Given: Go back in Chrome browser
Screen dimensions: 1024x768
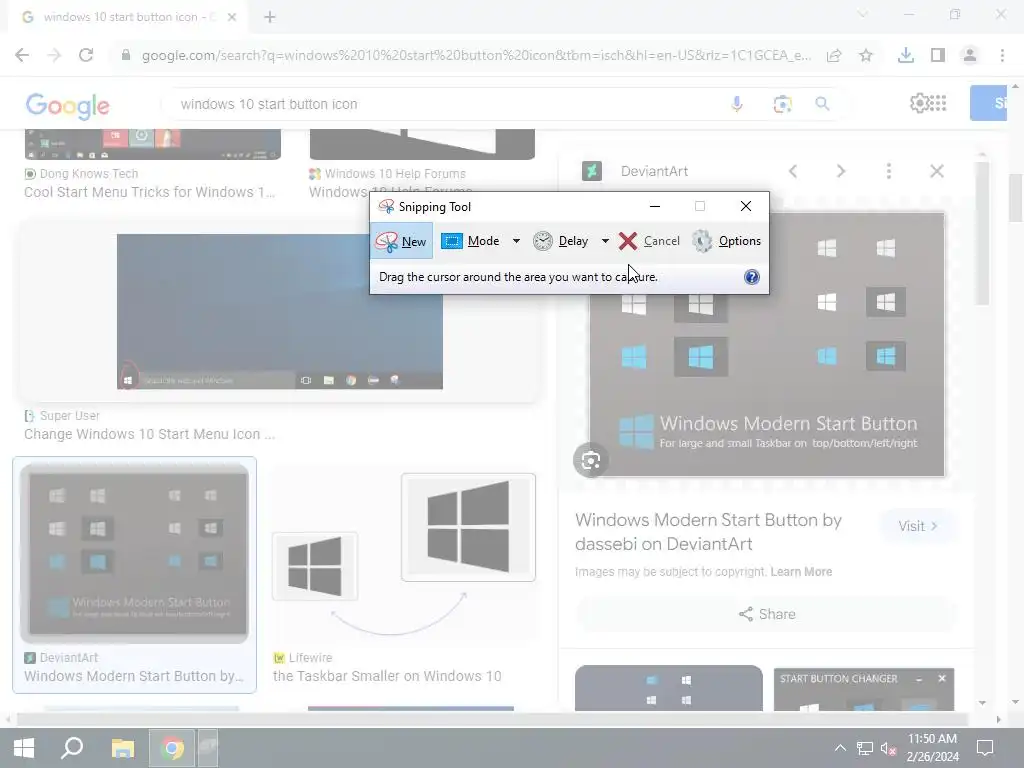Looking at the screenshot, I should [x=22, y=56].
